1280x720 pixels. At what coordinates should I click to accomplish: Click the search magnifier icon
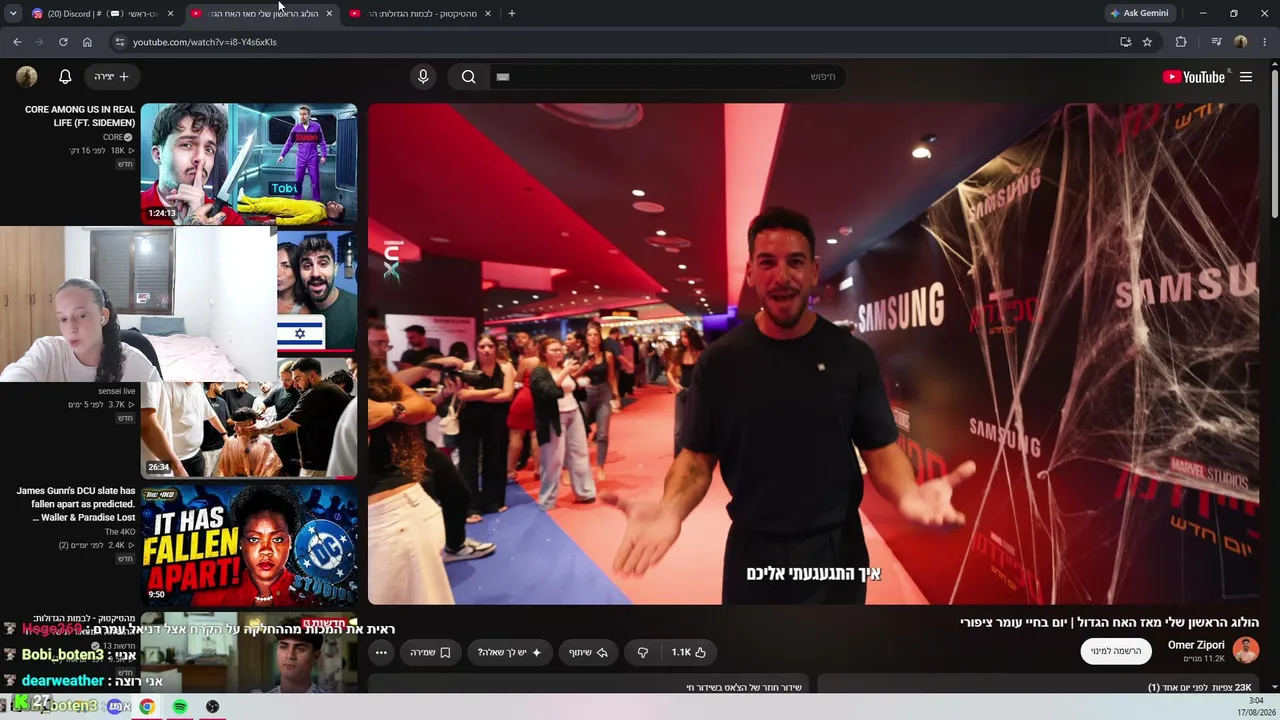(x=468, y=76)
